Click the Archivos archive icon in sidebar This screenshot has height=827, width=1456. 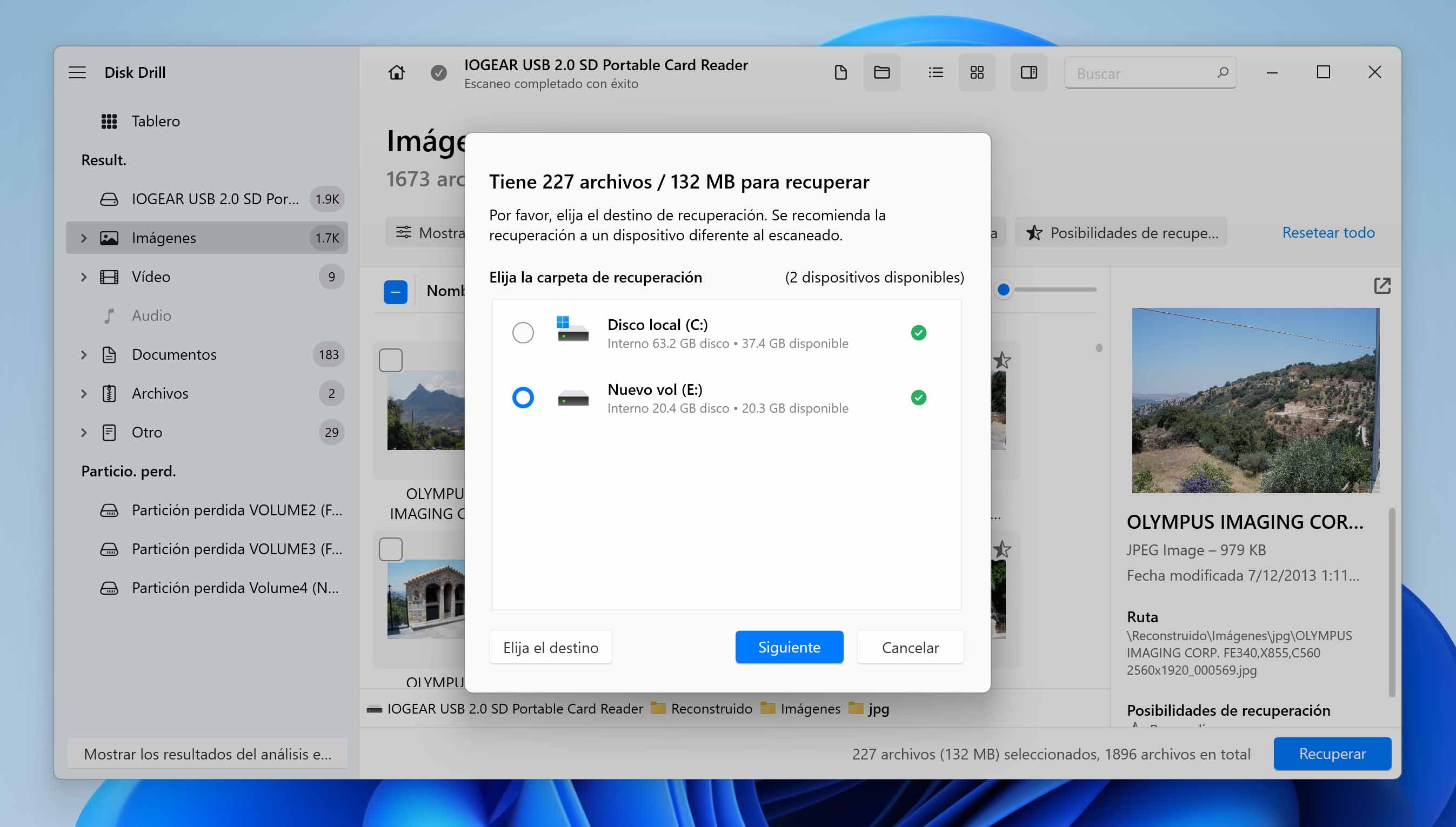click(109, 393)
